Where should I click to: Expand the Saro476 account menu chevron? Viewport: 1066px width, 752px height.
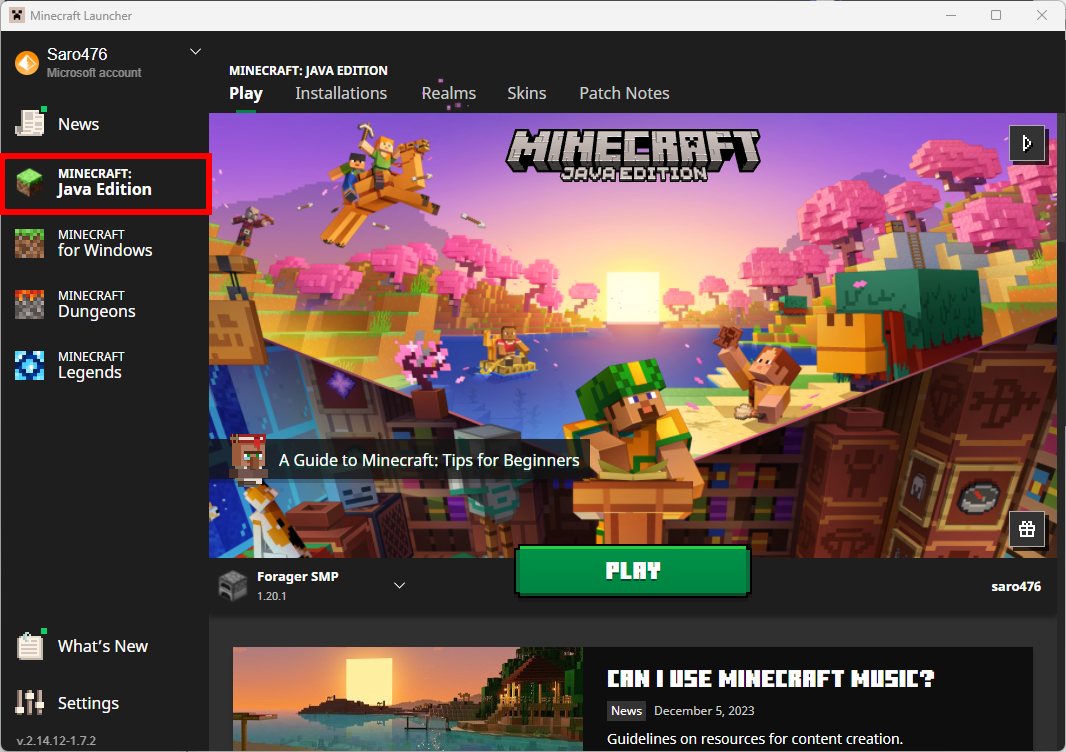[195, 52]
